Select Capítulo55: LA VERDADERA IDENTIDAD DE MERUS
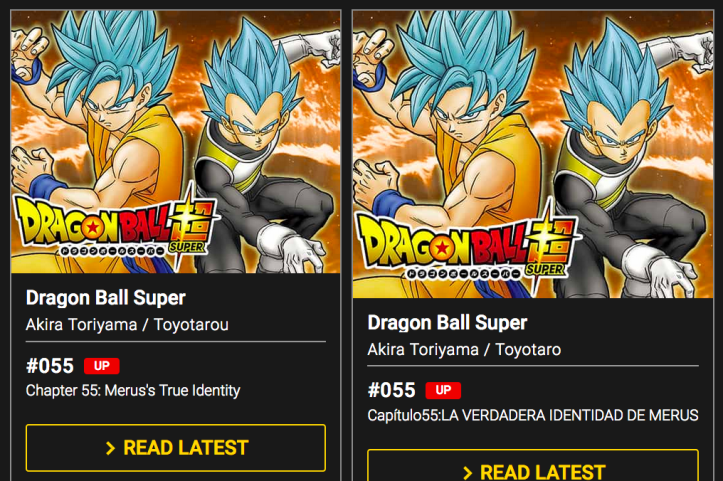Viewport: 723px width, 481px height. click(533, 415)
